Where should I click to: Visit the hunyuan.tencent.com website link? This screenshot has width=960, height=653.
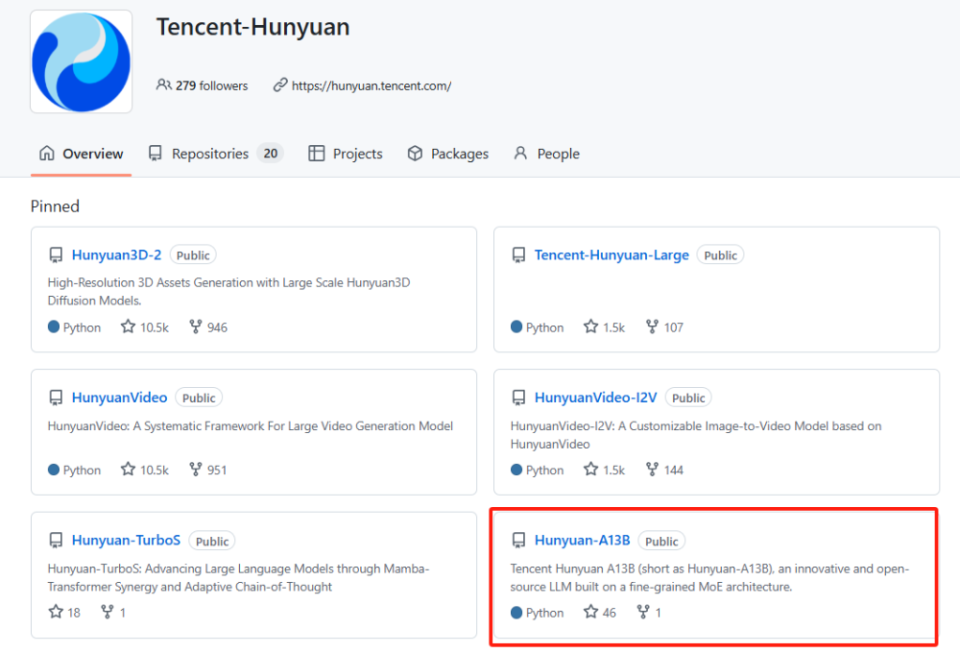pos(371,86)
